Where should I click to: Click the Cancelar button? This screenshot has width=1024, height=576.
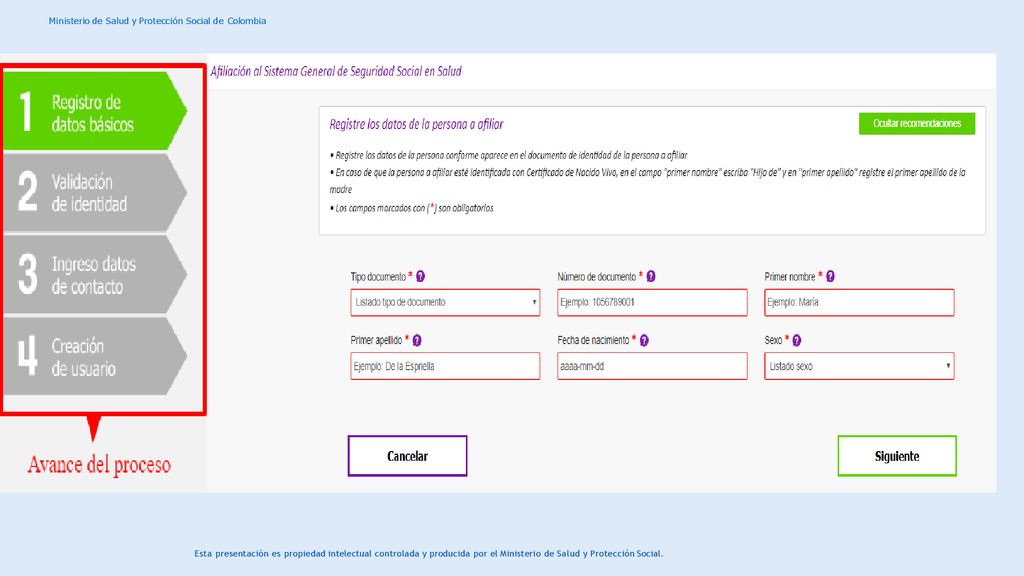pos(408,456)
